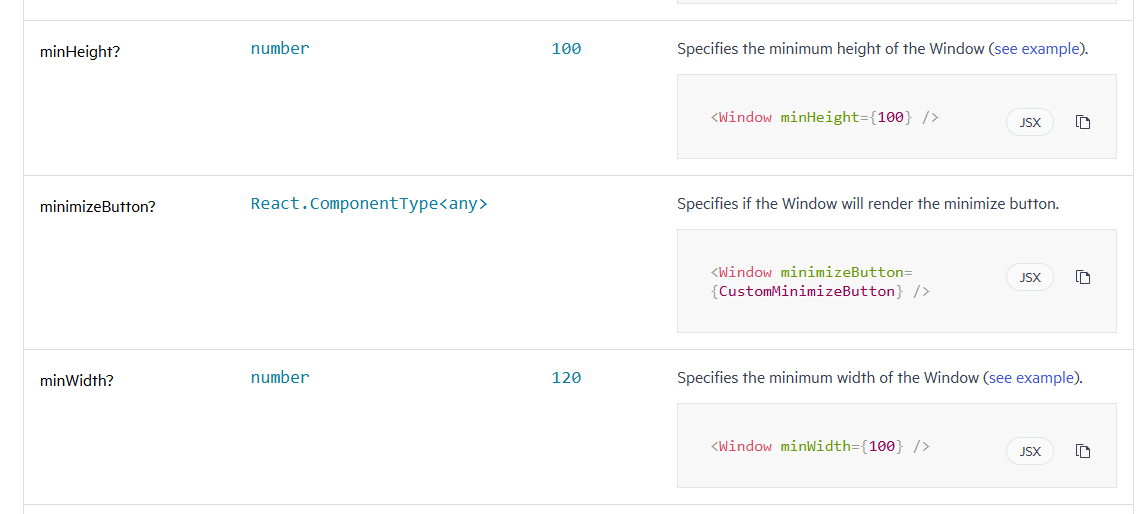Click the JSX badge on the minWidth snippet
1147x514 pixels.
[1029, 451]
